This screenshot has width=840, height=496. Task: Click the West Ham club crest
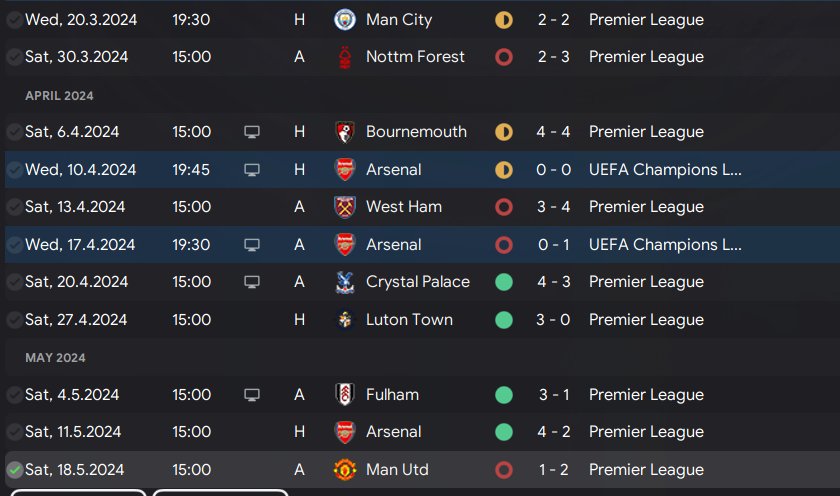click(345, 207)
